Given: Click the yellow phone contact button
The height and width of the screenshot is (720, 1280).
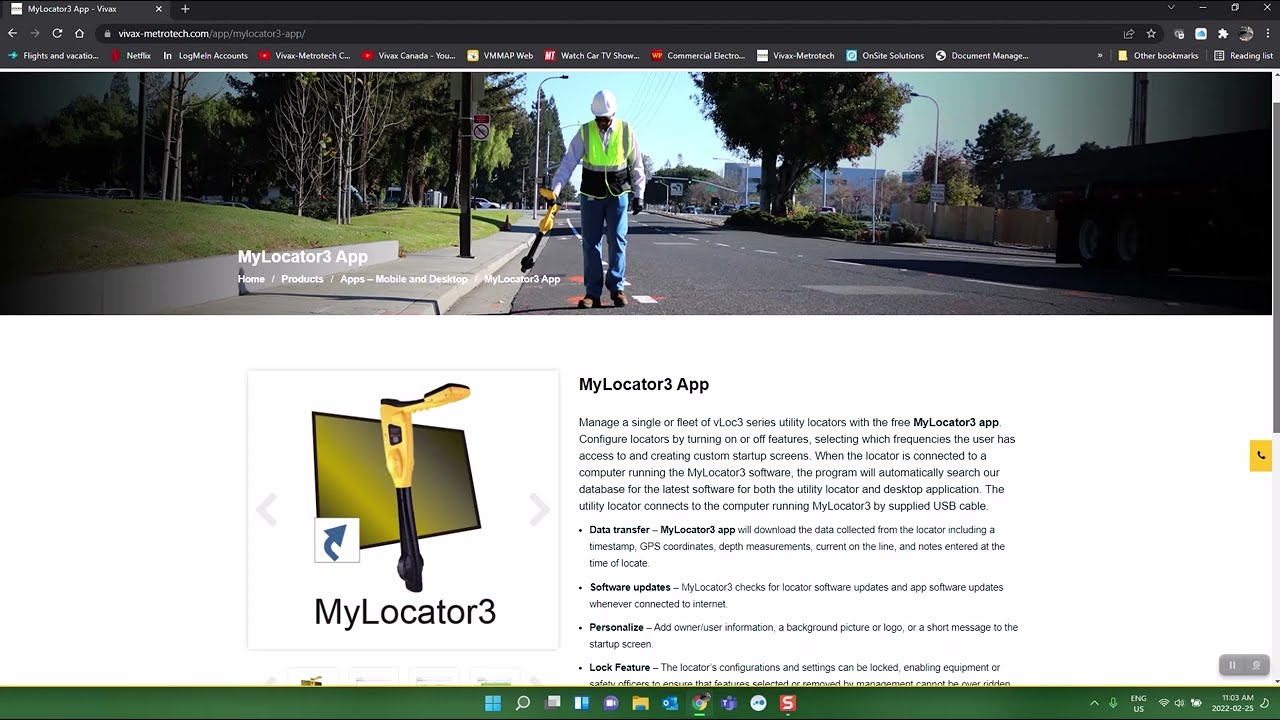Looking at the screenshot, I should pos(1260,455).
